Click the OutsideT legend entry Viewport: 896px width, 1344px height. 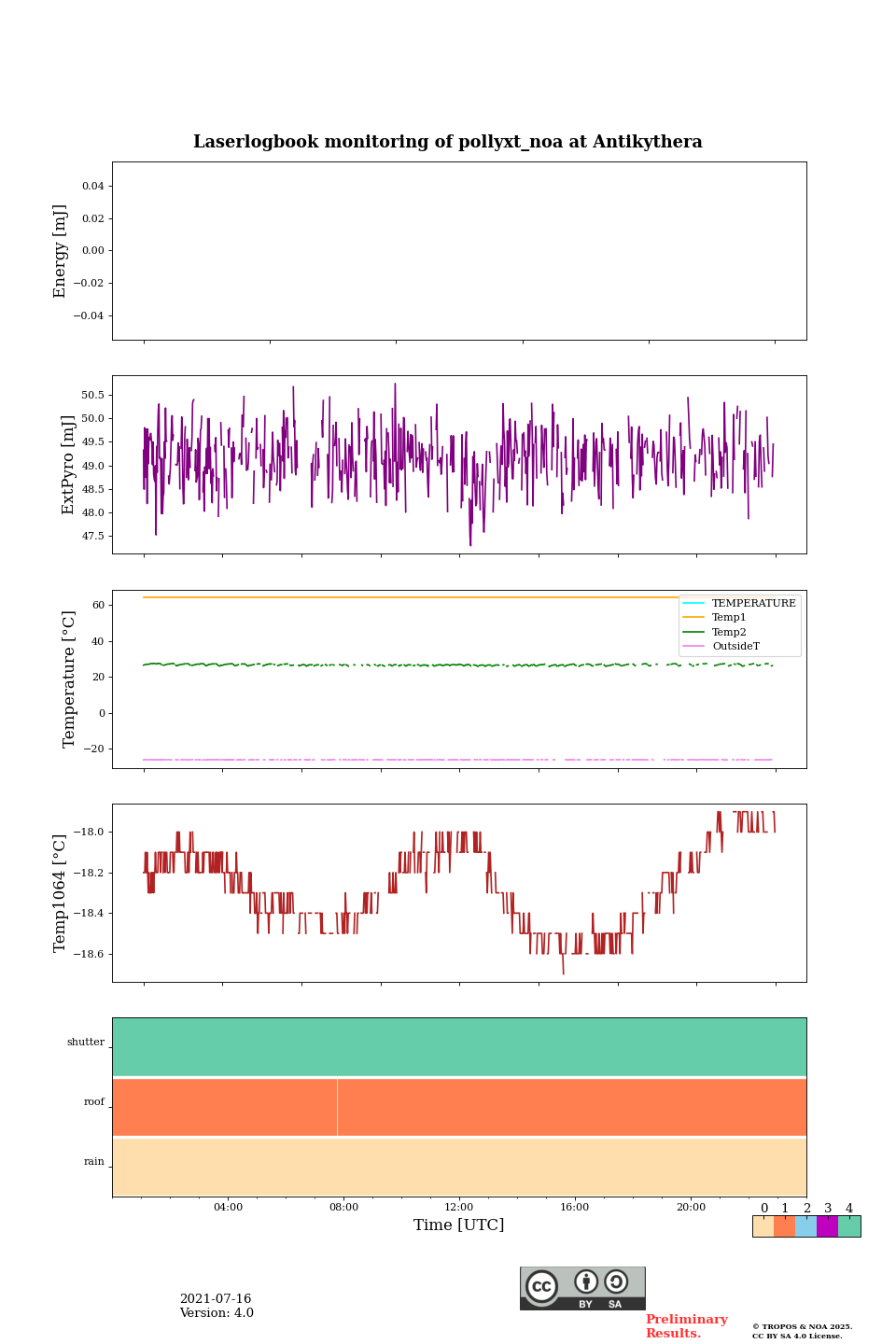coord(721,647)
